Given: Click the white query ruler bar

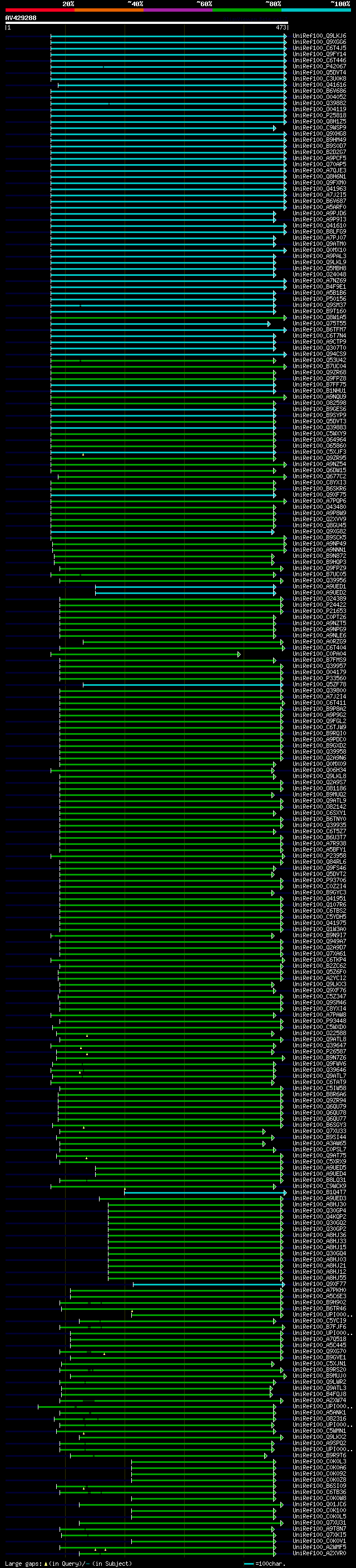Looking at the screenshot, I should click(x=147, y=22).
